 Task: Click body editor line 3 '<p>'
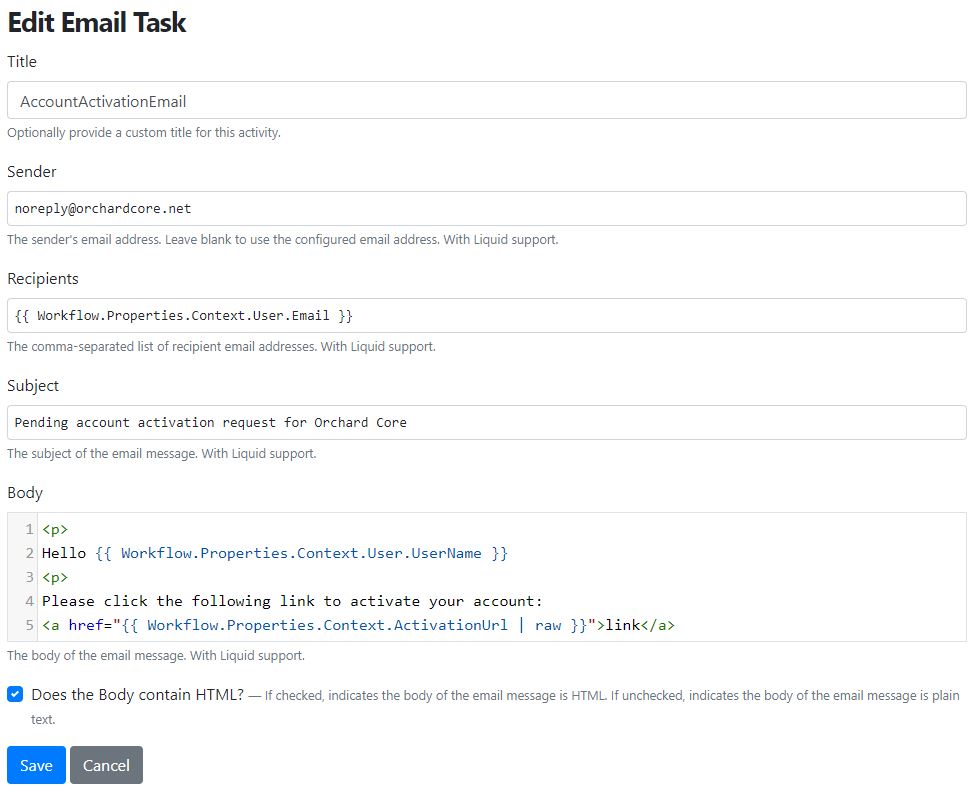tap(55, 577)
